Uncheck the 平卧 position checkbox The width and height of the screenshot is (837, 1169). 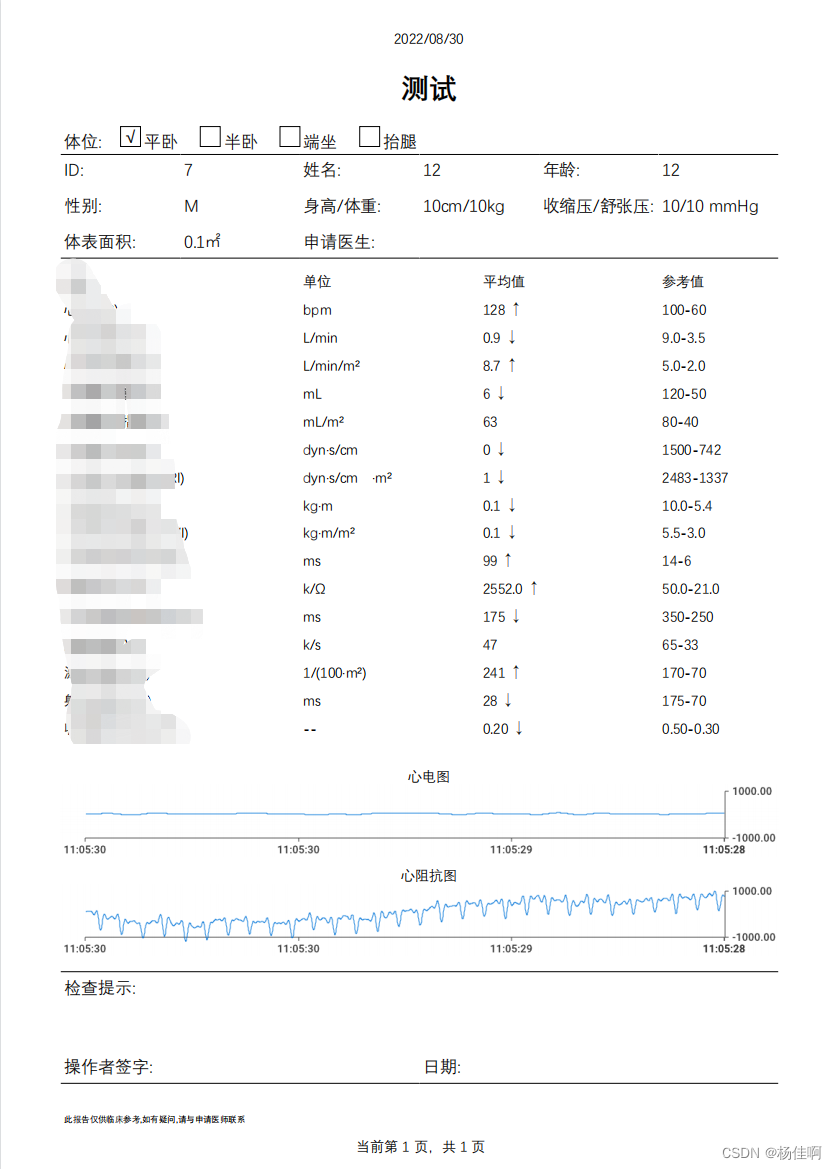tap(130, 135)
